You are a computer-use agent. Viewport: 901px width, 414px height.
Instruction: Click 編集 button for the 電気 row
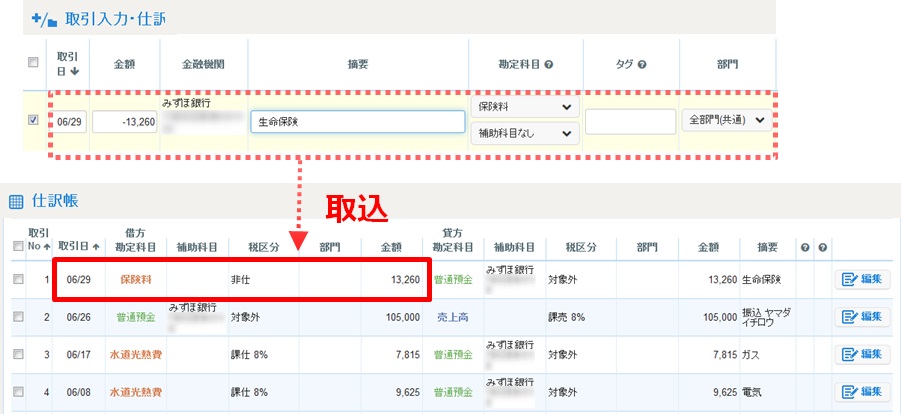pos(862,391)
